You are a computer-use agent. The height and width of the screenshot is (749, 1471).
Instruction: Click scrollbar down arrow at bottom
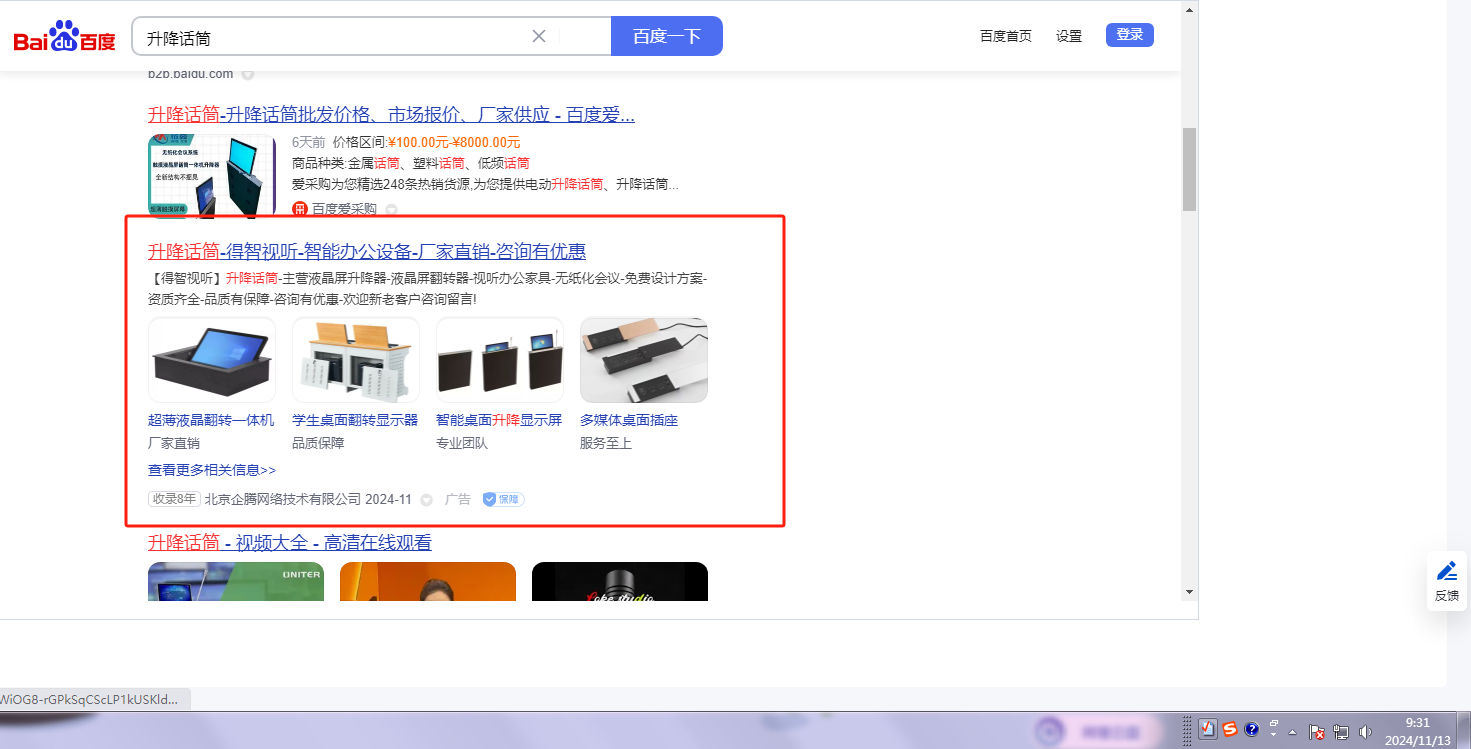click(1189, 592)
